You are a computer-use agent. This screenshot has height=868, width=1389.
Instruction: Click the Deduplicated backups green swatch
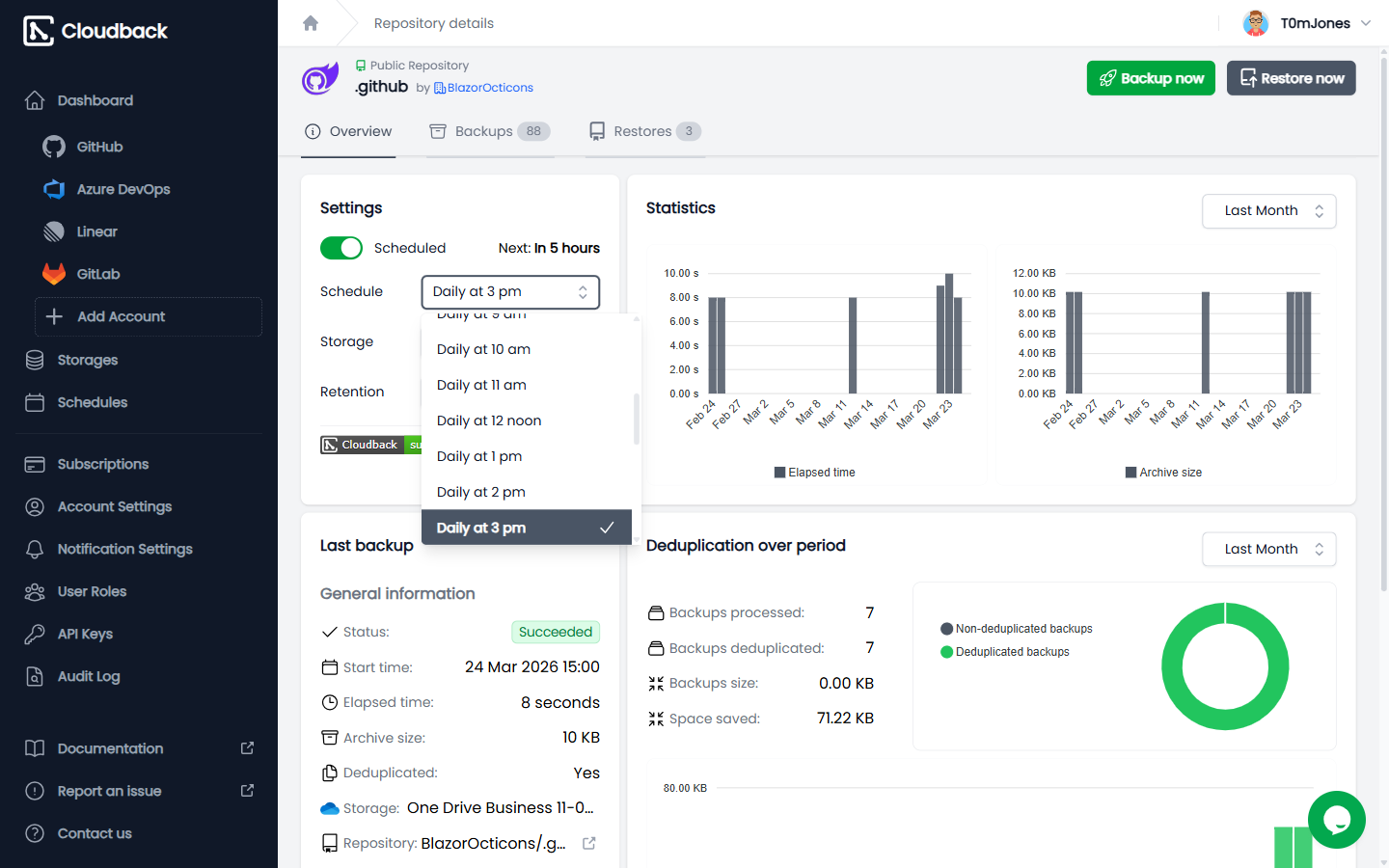947,652
